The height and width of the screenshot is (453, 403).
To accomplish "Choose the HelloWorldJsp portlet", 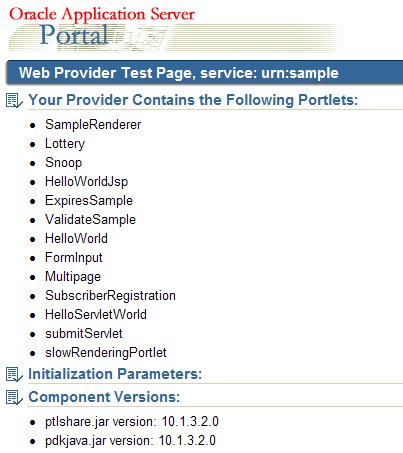I will tap(86, 182).
